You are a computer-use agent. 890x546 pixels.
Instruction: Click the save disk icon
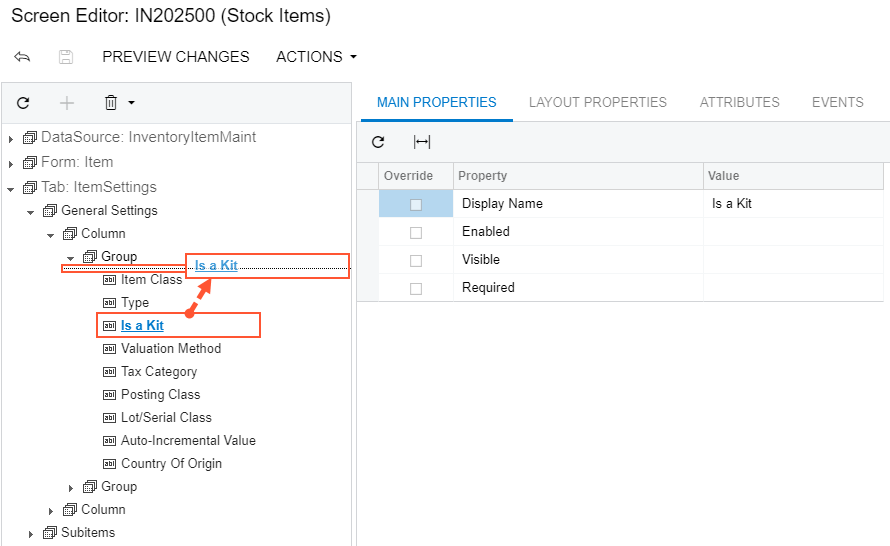coord(66,57)
